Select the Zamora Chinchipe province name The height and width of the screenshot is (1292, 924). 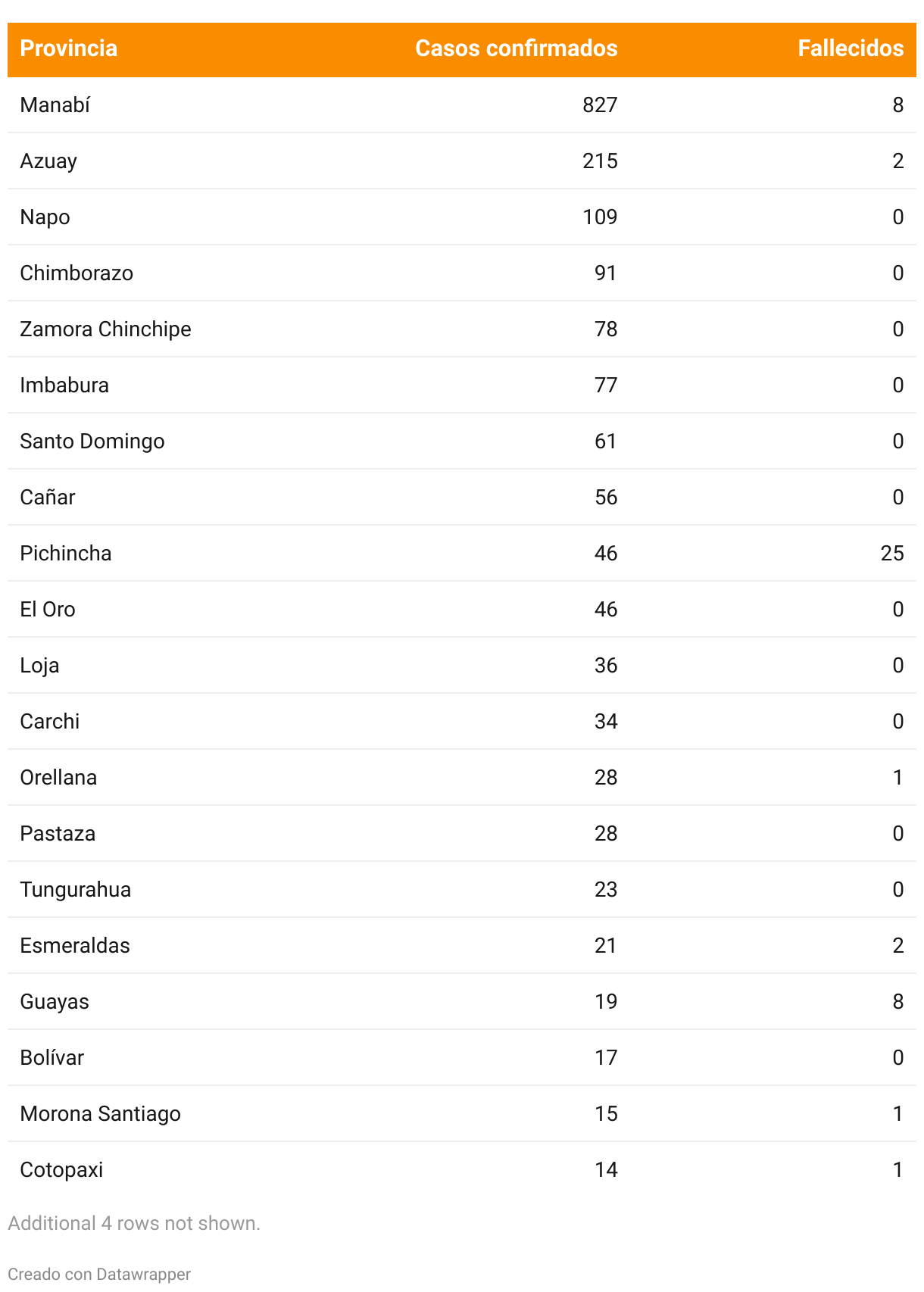tap(105, 329)
